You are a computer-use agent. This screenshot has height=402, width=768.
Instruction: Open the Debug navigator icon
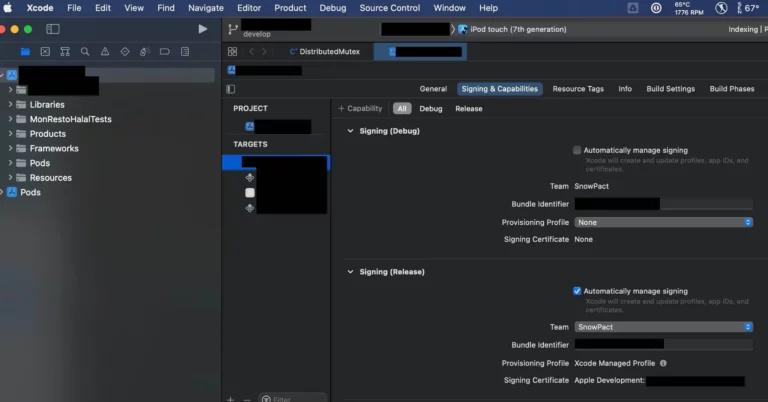click(144, 51)
